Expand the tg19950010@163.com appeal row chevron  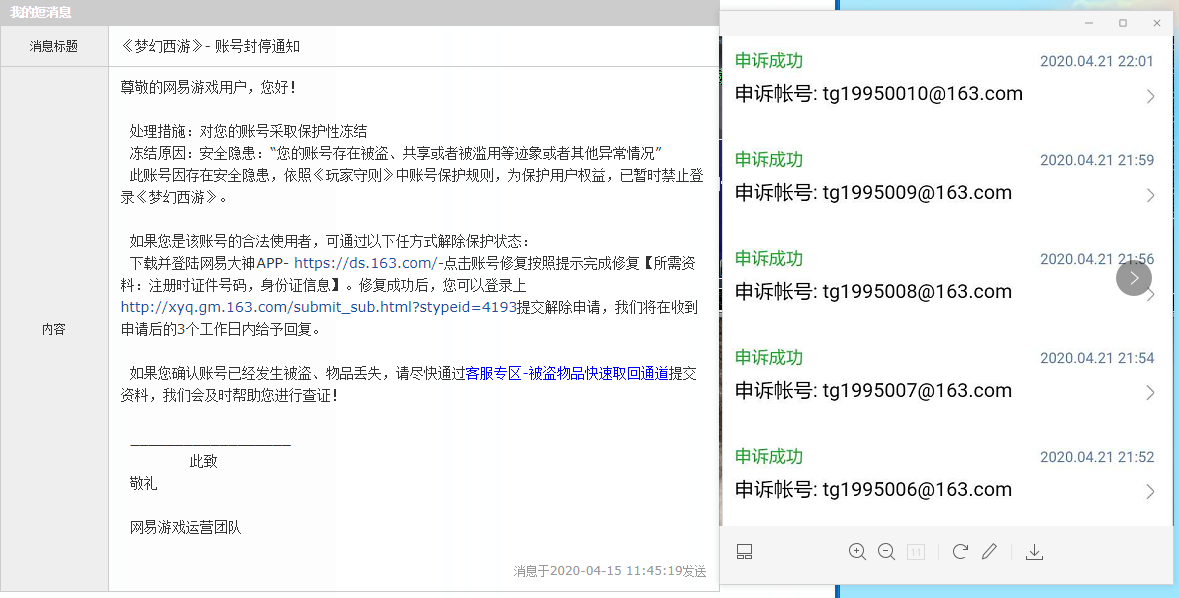[1150, 96]
